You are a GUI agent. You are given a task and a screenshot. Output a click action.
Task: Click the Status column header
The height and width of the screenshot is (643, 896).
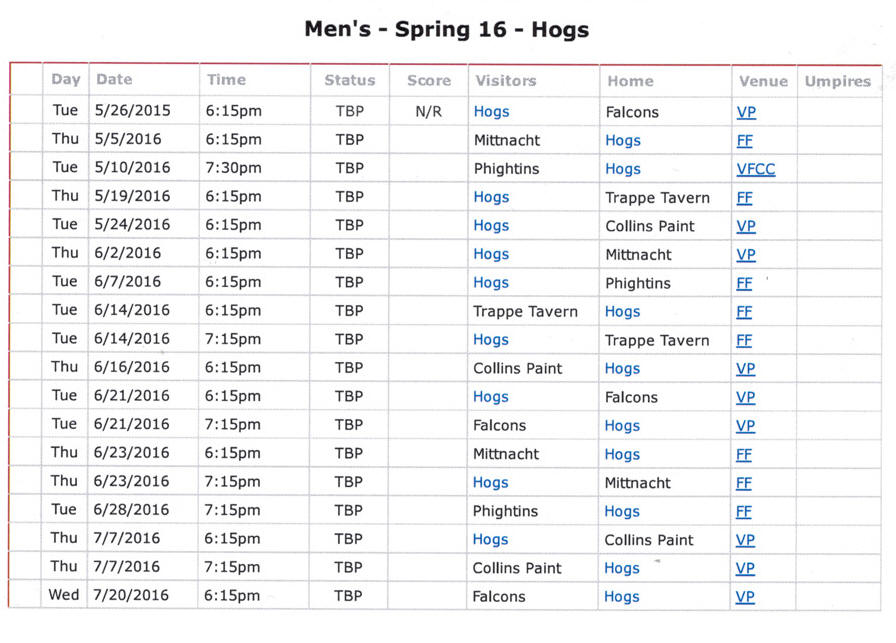tap(350, 81)
